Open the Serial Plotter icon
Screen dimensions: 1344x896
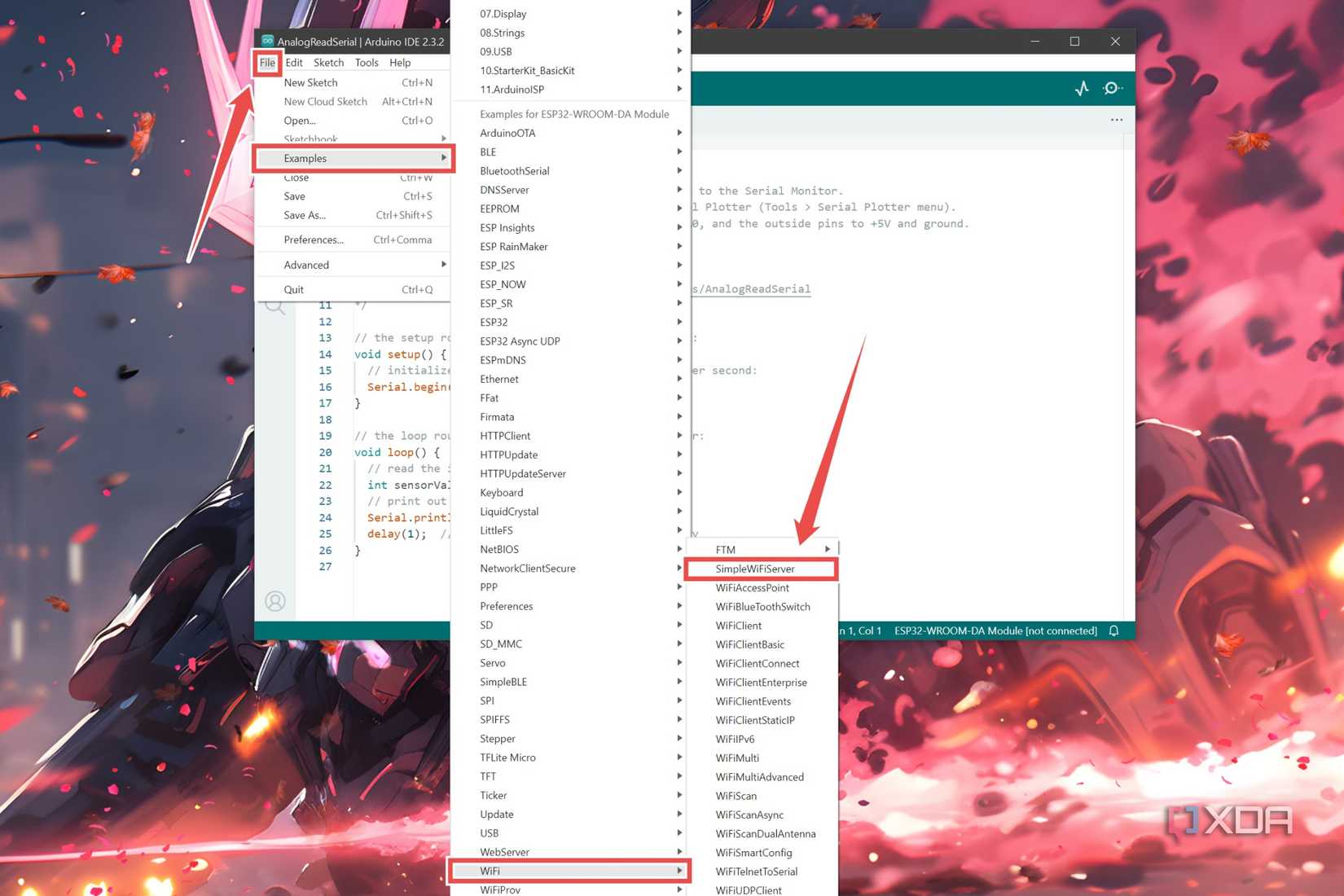pos(1082,88)
